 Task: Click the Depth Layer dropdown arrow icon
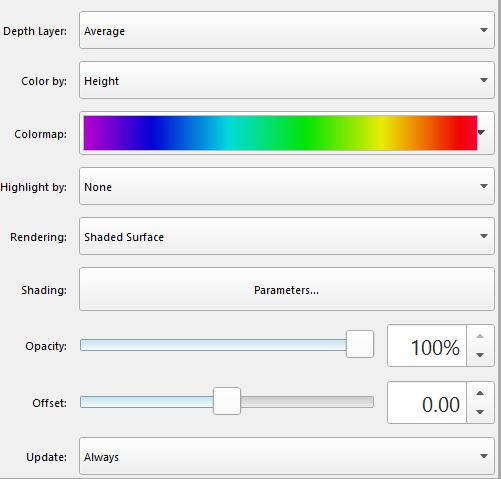(x=484, y=30)
